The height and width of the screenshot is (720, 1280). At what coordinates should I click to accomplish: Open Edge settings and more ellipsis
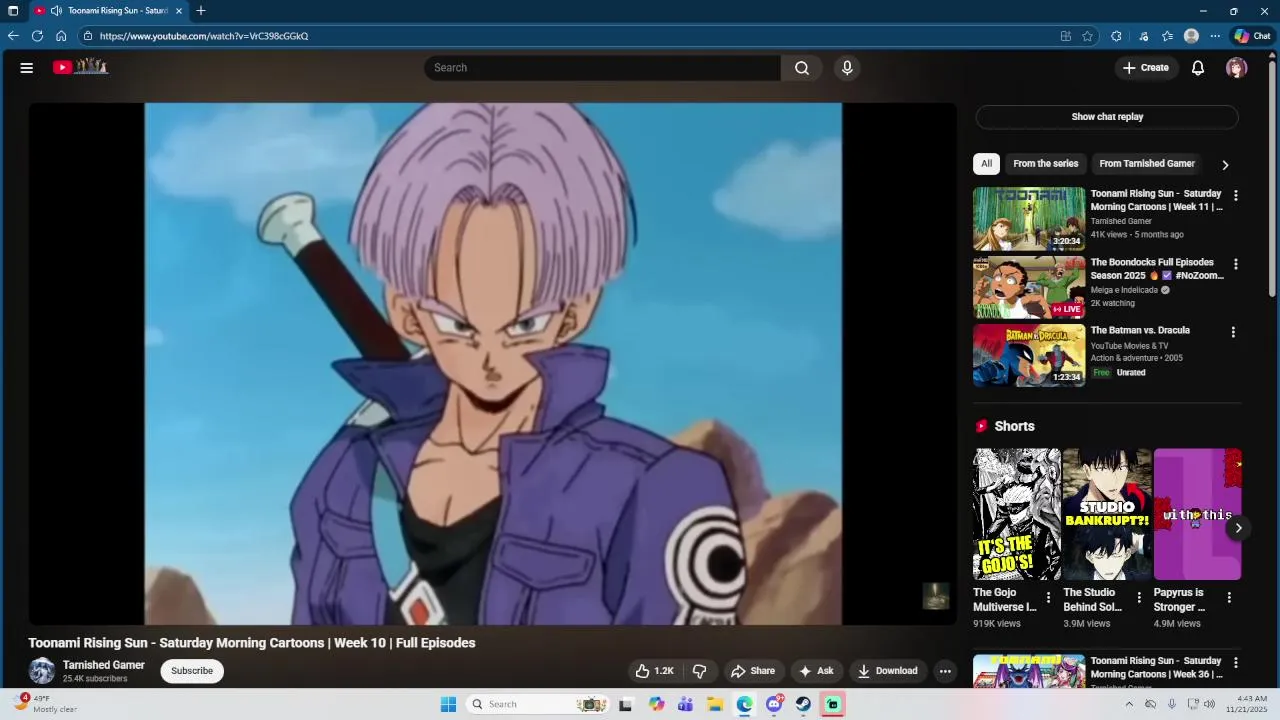[x=1215, y=36]
